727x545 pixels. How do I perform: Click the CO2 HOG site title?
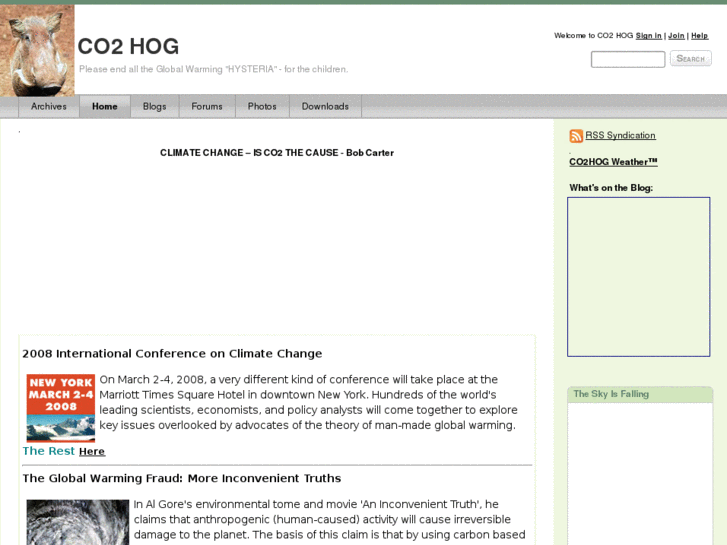(x=128, y=46)
